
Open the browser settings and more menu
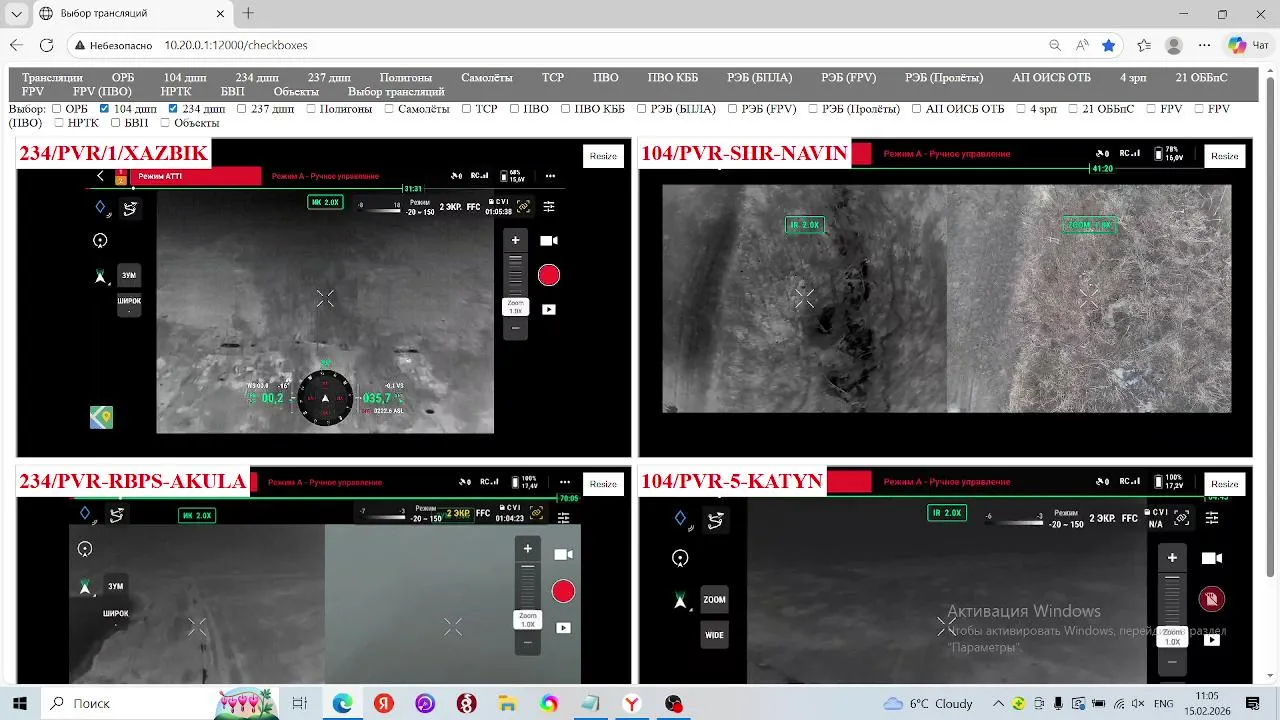pos(1205,45)
